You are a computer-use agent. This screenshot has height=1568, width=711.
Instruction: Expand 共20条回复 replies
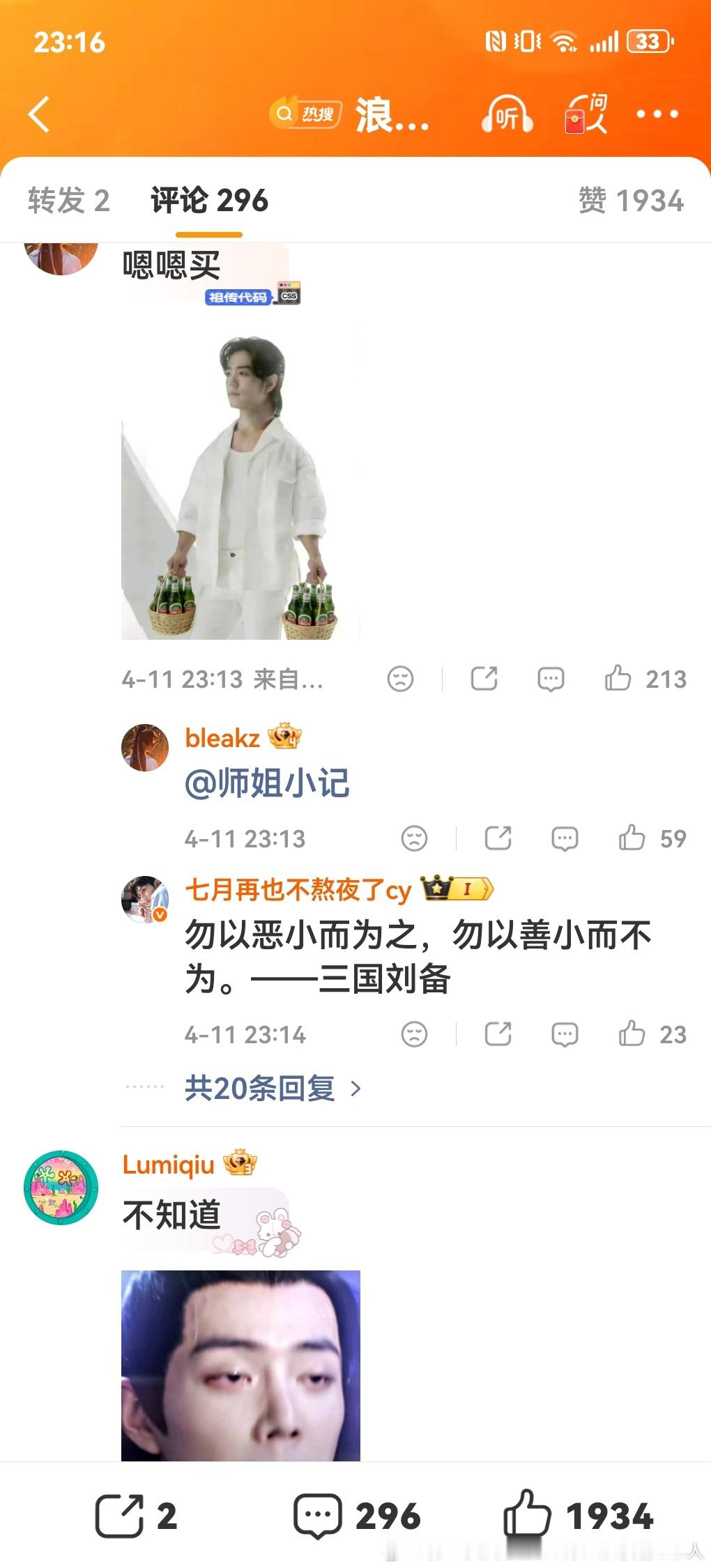click(273, 1088)
